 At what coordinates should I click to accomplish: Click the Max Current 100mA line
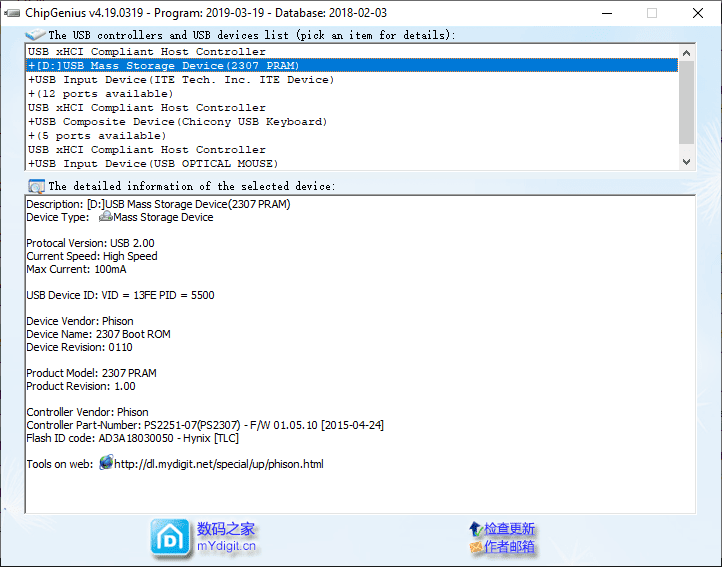point(76,269)
